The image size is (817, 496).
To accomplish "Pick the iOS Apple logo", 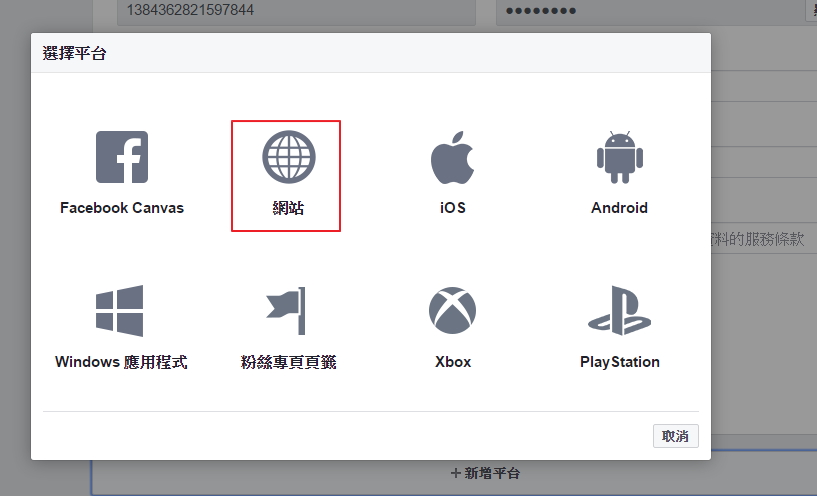I will [452, 157].
